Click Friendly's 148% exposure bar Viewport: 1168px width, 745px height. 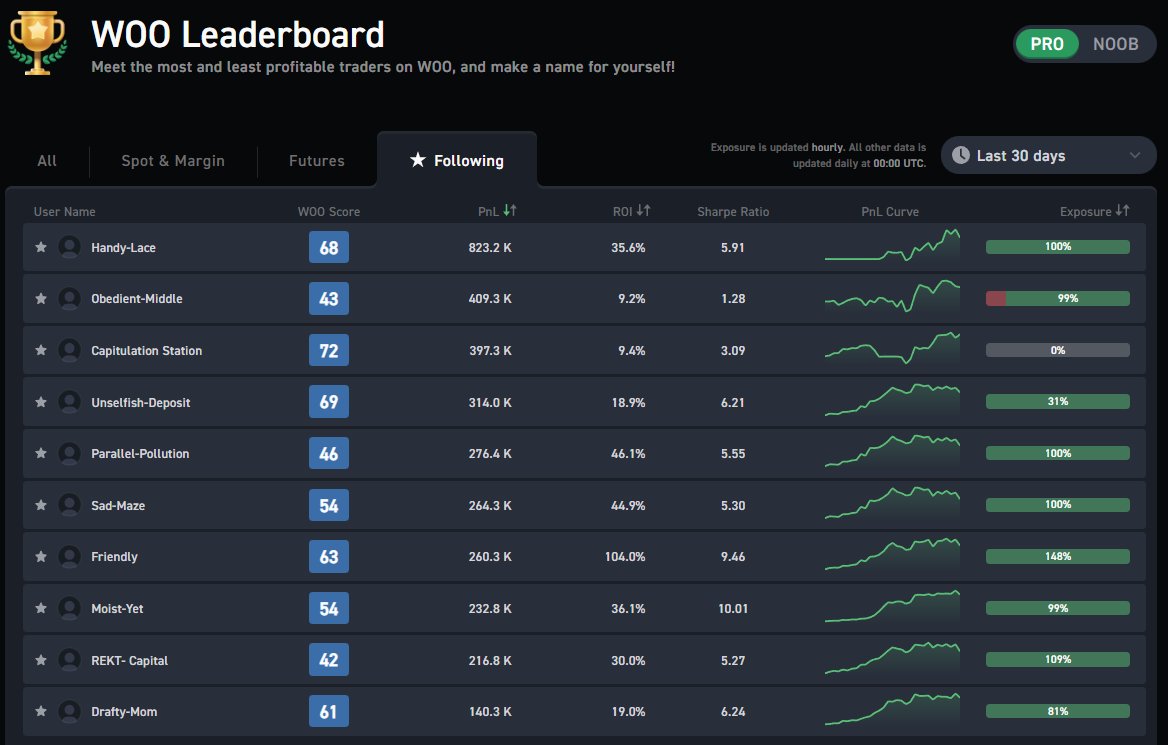(1058, 557)
